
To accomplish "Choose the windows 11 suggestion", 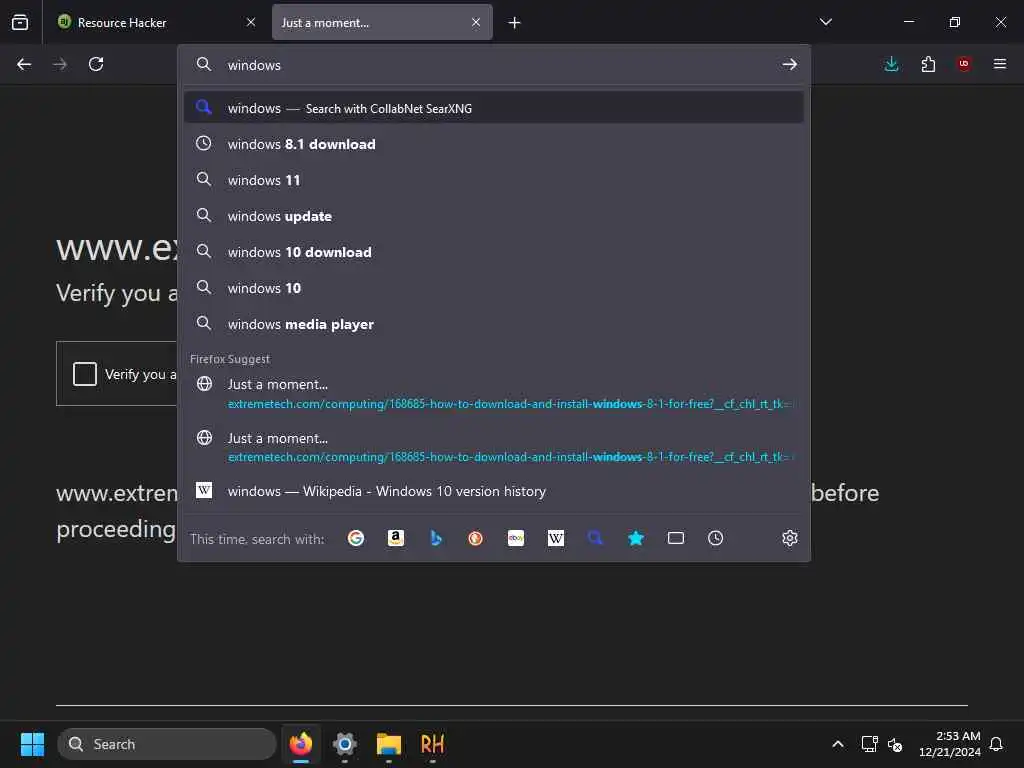I will [x=494, y=180].
